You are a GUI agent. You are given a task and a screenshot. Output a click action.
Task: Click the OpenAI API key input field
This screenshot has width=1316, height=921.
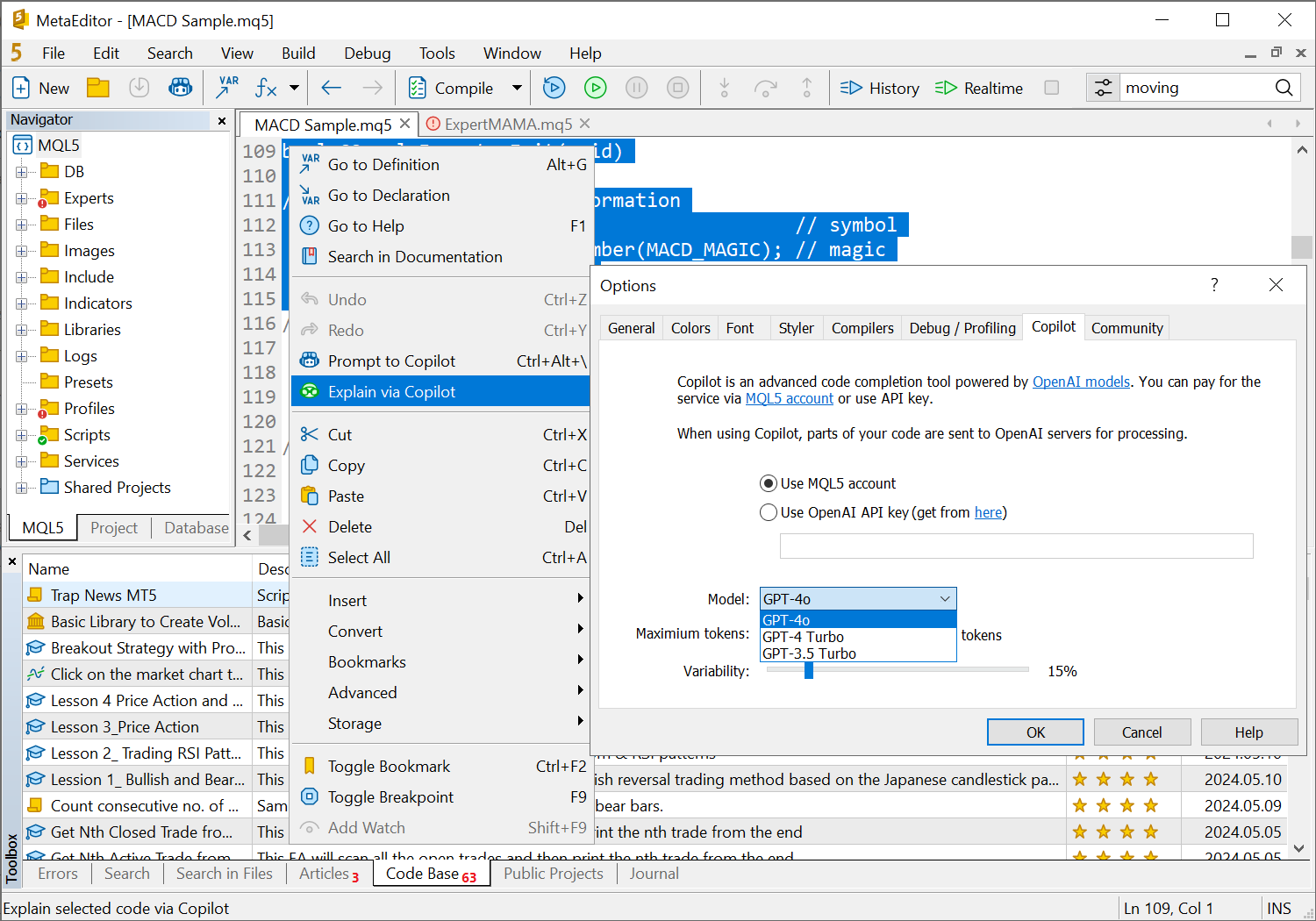(x=1016, y=546)
